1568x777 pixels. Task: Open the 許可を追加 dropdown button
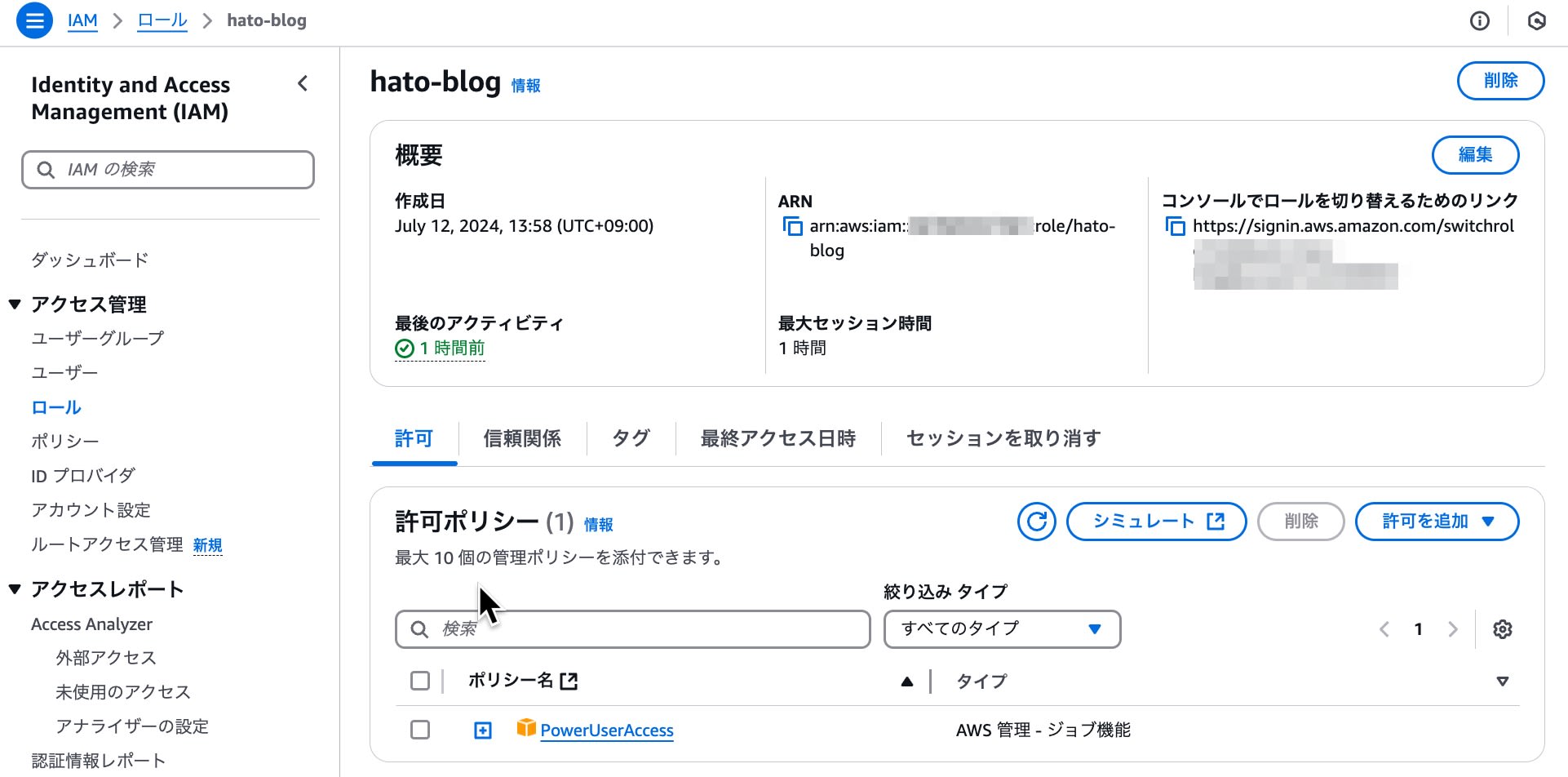[1437, 522]
